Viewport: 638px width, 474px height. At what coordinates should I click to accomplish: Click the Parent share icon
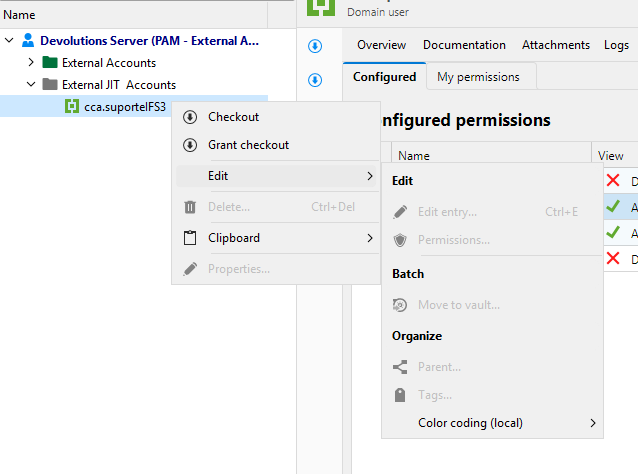400,367
